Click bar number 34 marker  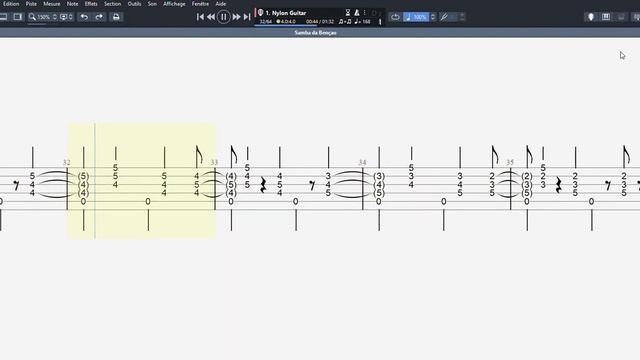362,162
